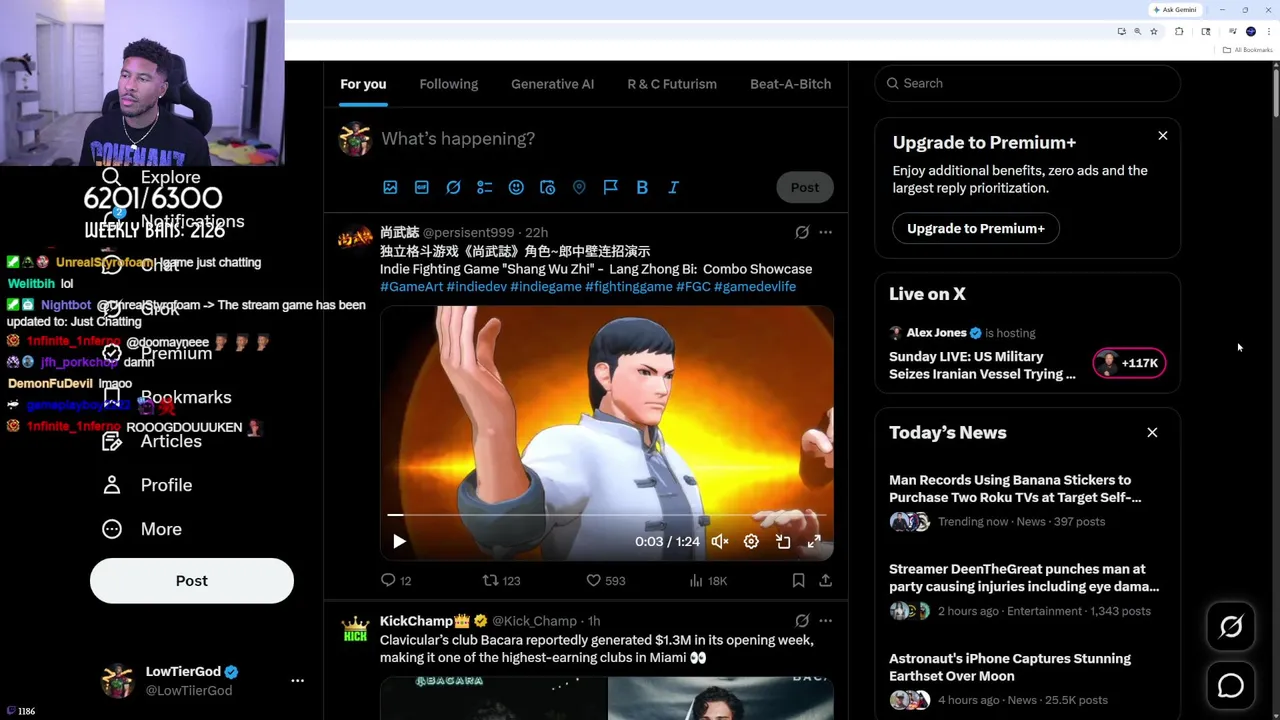
Task: Repost the Shang Wu Zhi post
Action: (x=501, y=580)
